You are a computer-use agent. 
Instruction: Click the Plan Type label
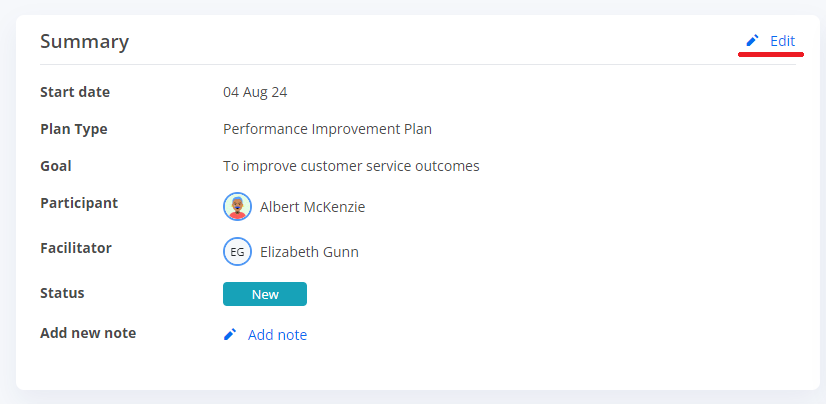point(74,129)
